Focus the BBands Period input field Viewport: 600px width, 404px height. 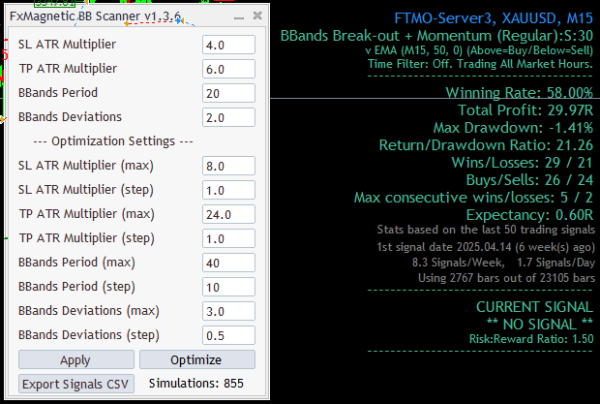(228, 93)
